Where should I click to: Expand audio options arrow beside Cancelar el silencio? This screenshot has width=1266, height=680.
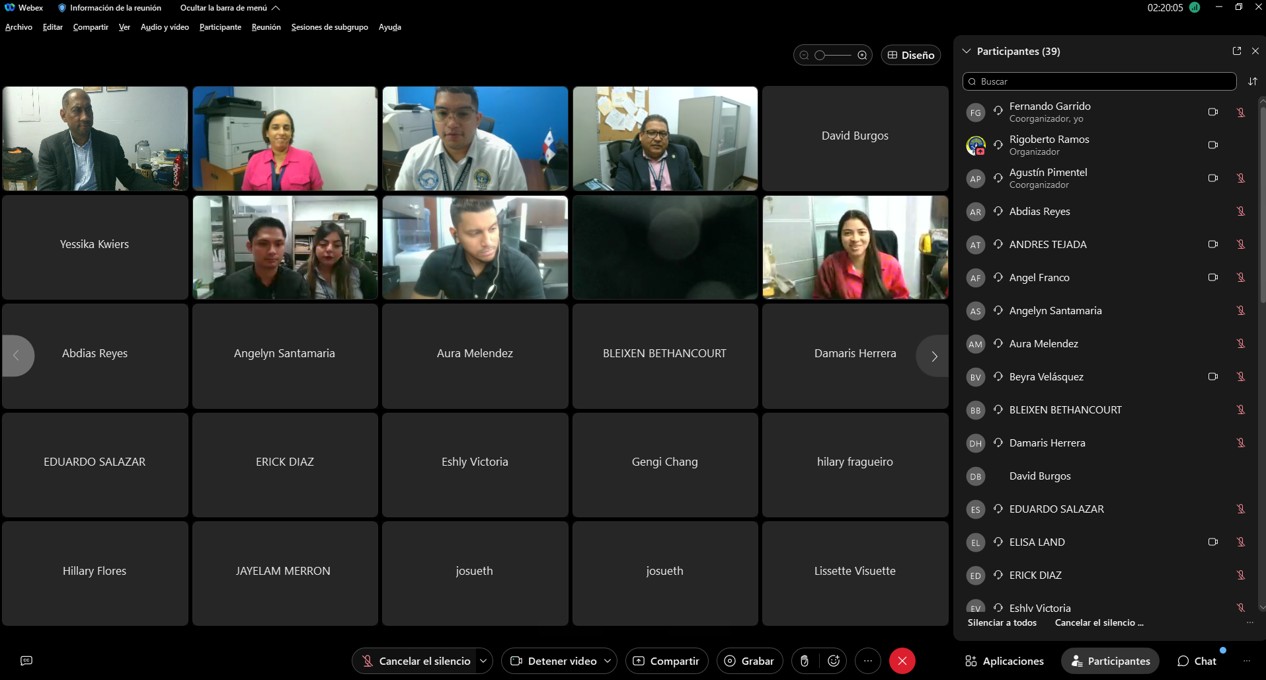pyautogui.click(x=483, y=661)
